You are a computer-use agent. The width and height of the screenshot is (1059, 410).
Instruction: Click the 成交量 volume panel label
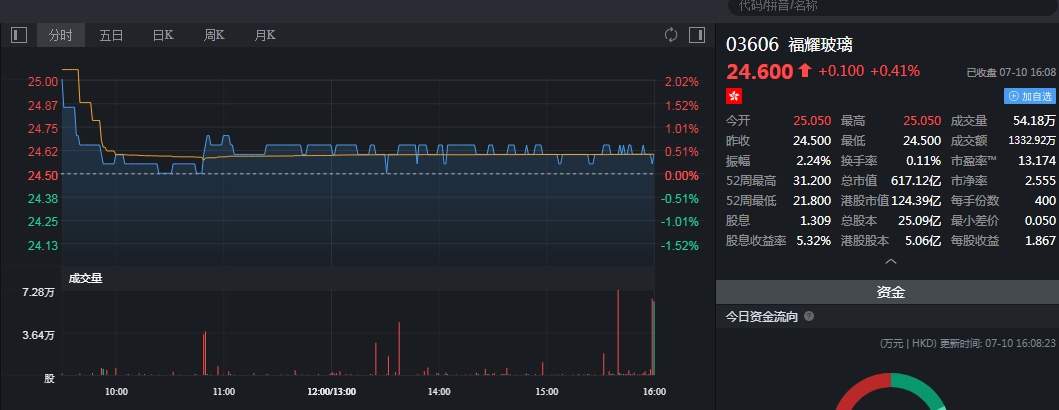[85, 278]
